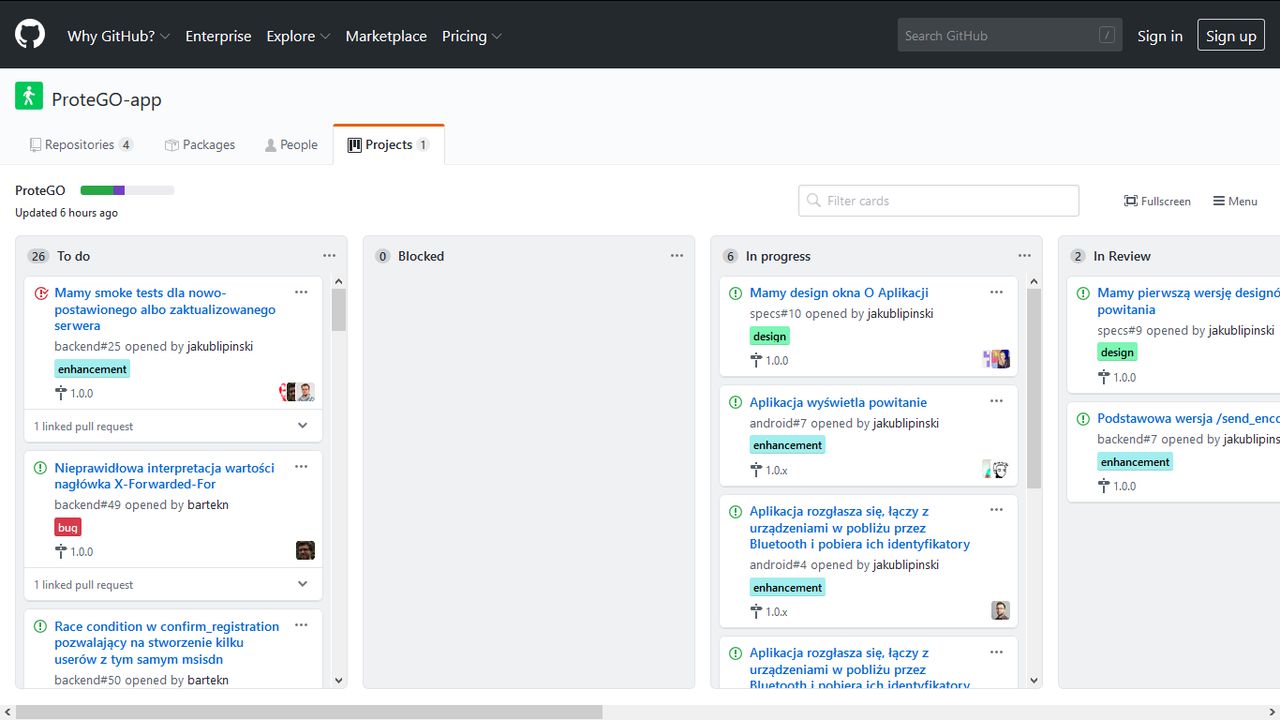Open the 'Aplikacja wyświetla powitanie' issue link
The height and width of the screenshot is (720, 1280).
click(x=838, y=402)
